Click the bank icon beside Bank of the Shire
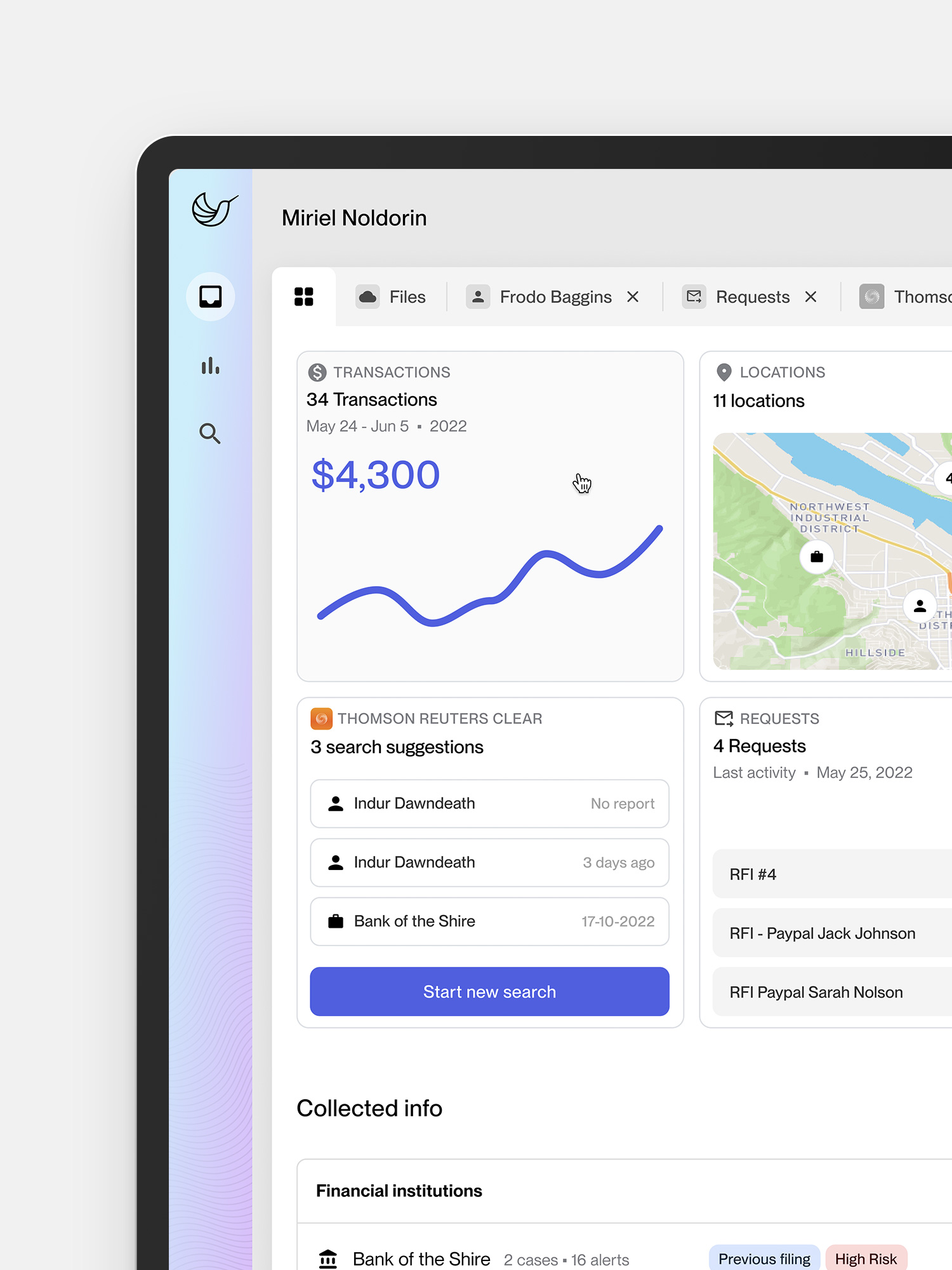This screenshot has width=952, height=1270. [x=328, y=1259]
